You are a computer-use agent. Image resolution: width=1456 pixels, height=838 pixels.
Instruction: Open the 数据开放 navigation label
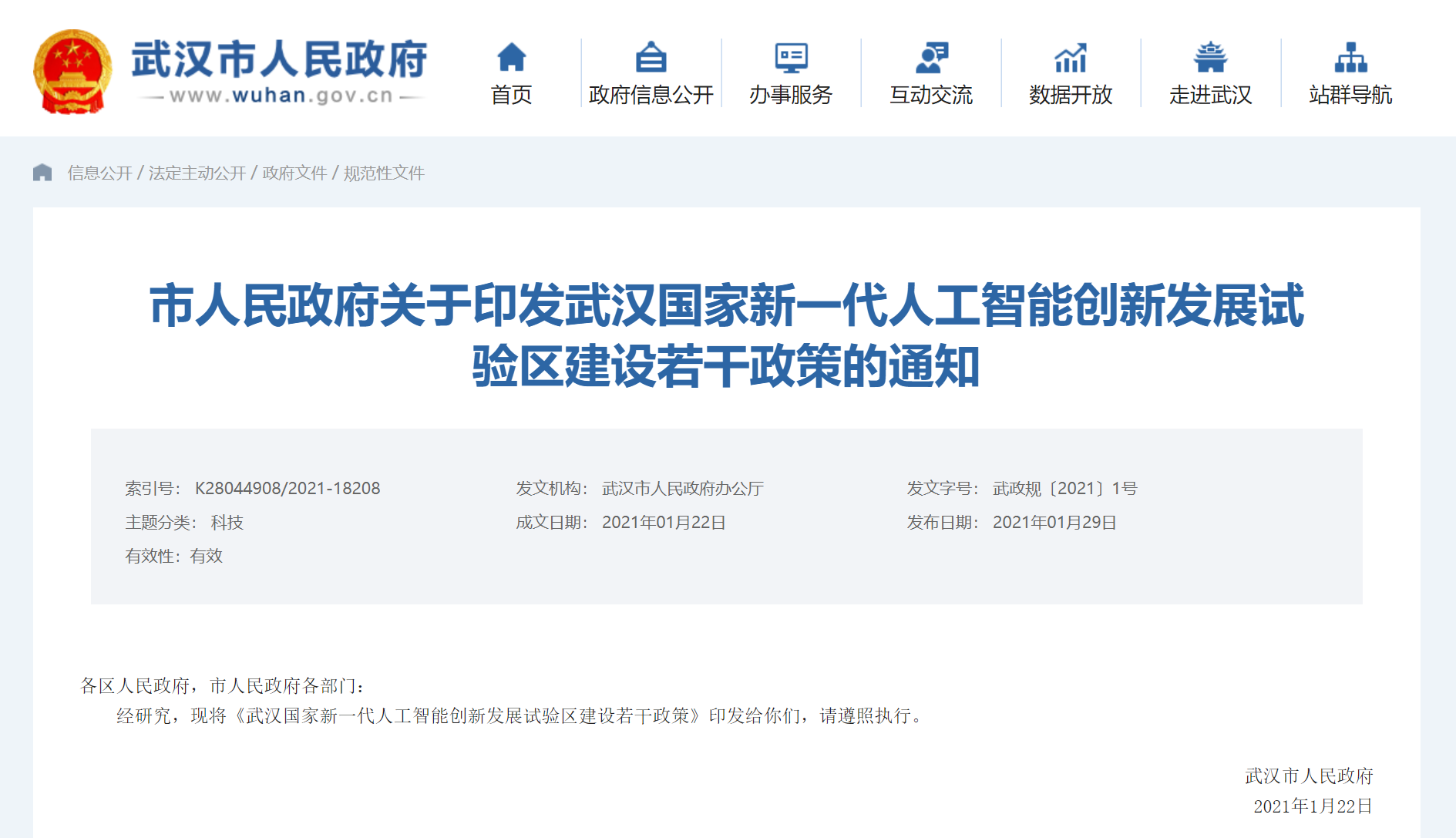click(1071, 95)
